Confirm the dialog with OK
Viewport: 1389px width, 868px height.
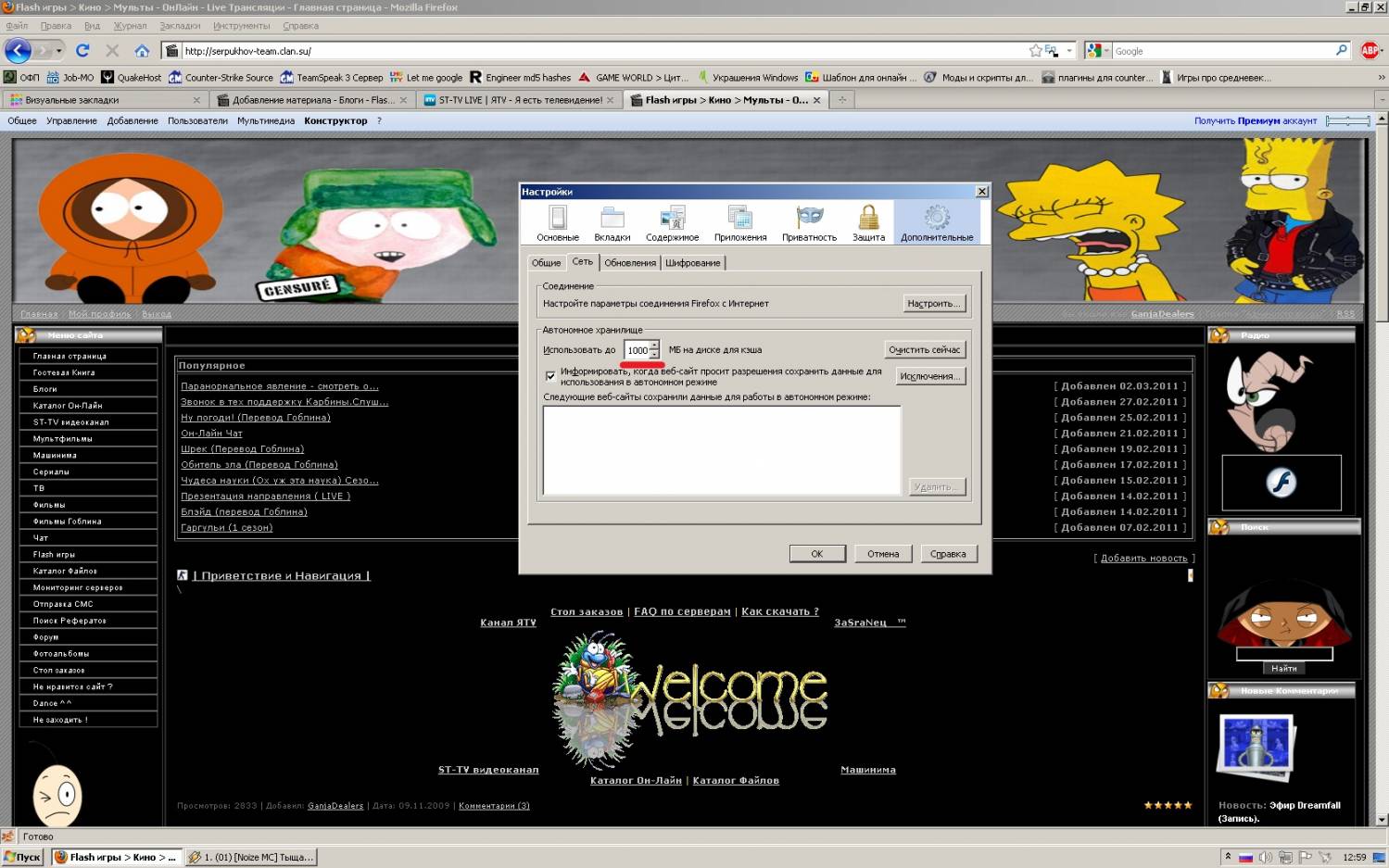816,554
